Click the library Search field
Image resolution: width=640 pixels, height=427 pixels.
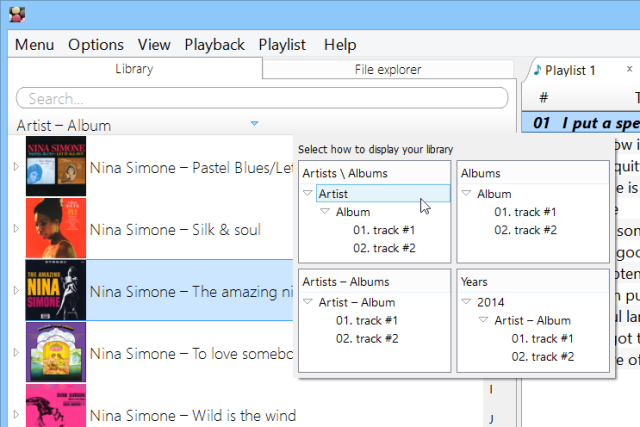click(x=262, y=98)
